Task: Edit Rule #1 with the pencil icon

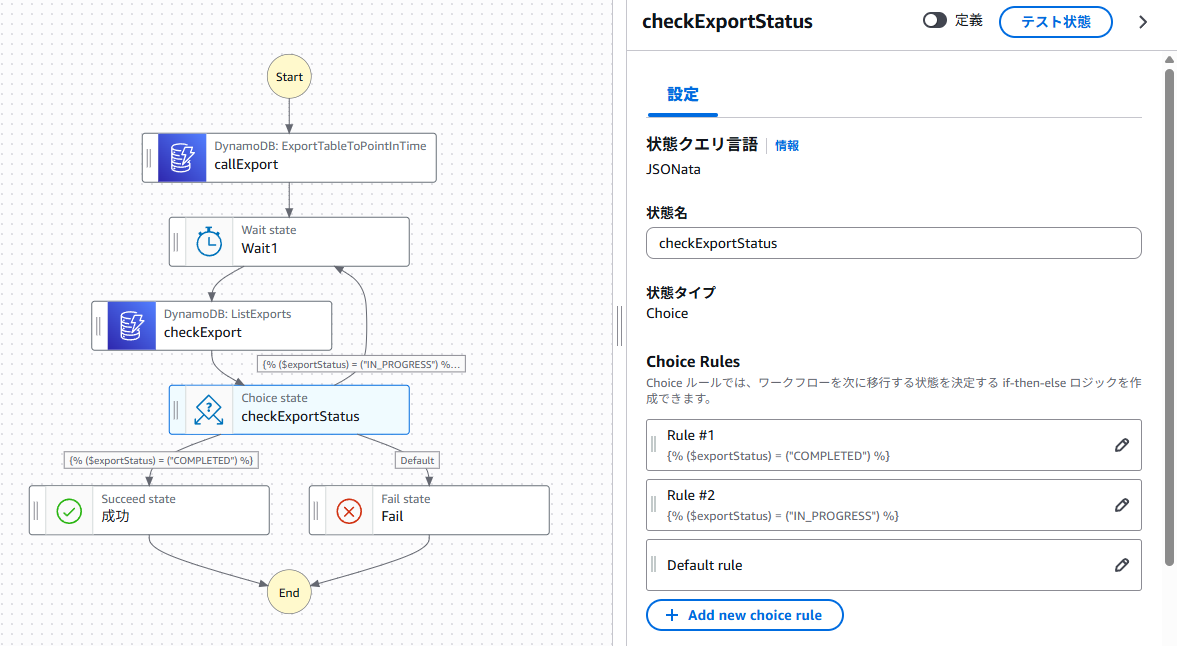Action: click(1122, 444)
